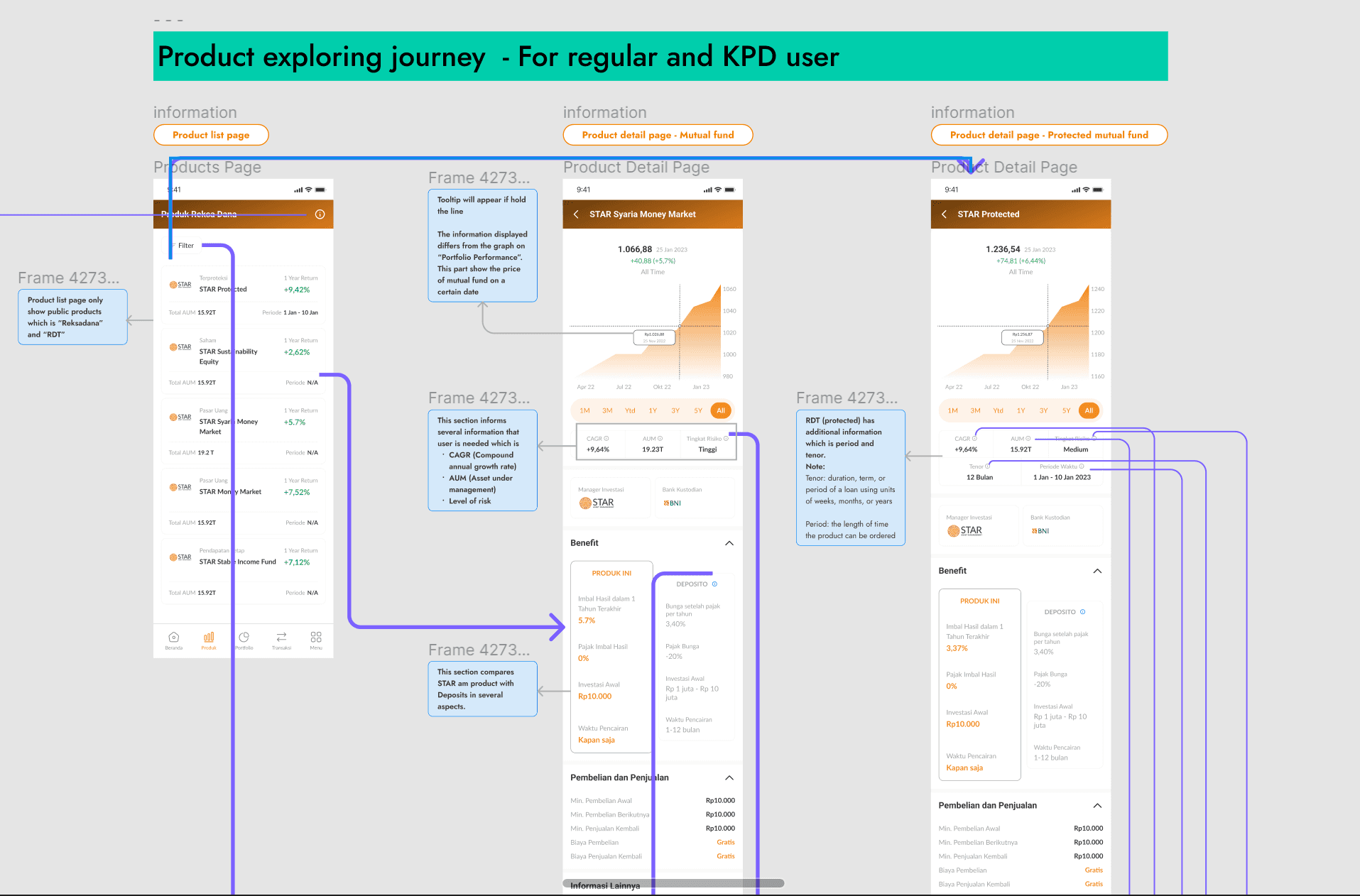Select Ytd range on STAR Syaria Money Market chart
1360x896 pixels.
[x=630, y=410]
